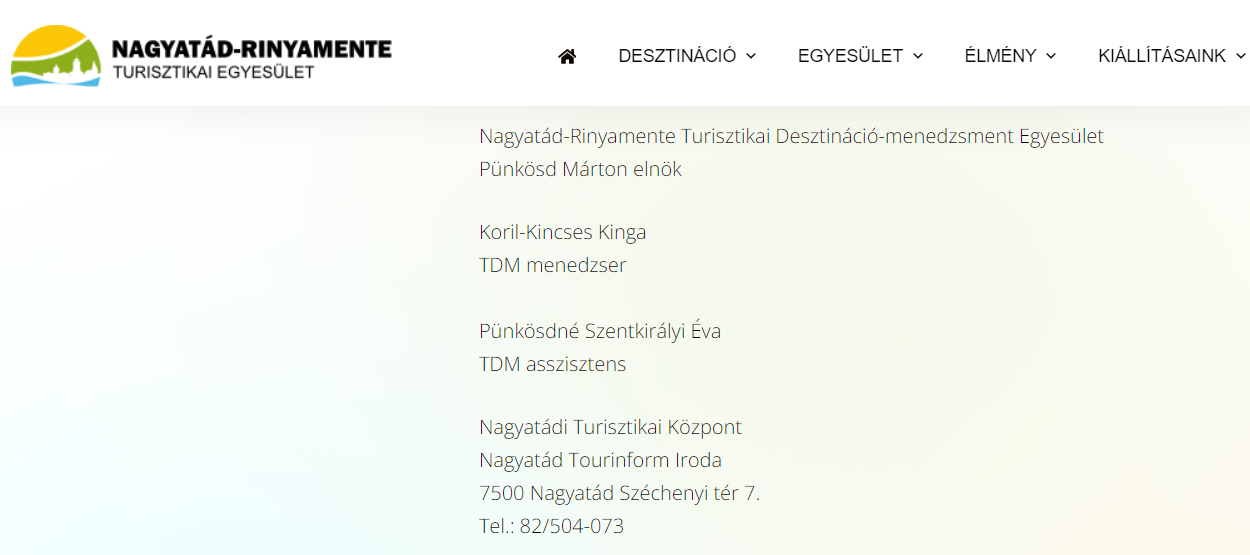Open the KIÁLLÍTÁSAINK menu

coord(1162,56)
